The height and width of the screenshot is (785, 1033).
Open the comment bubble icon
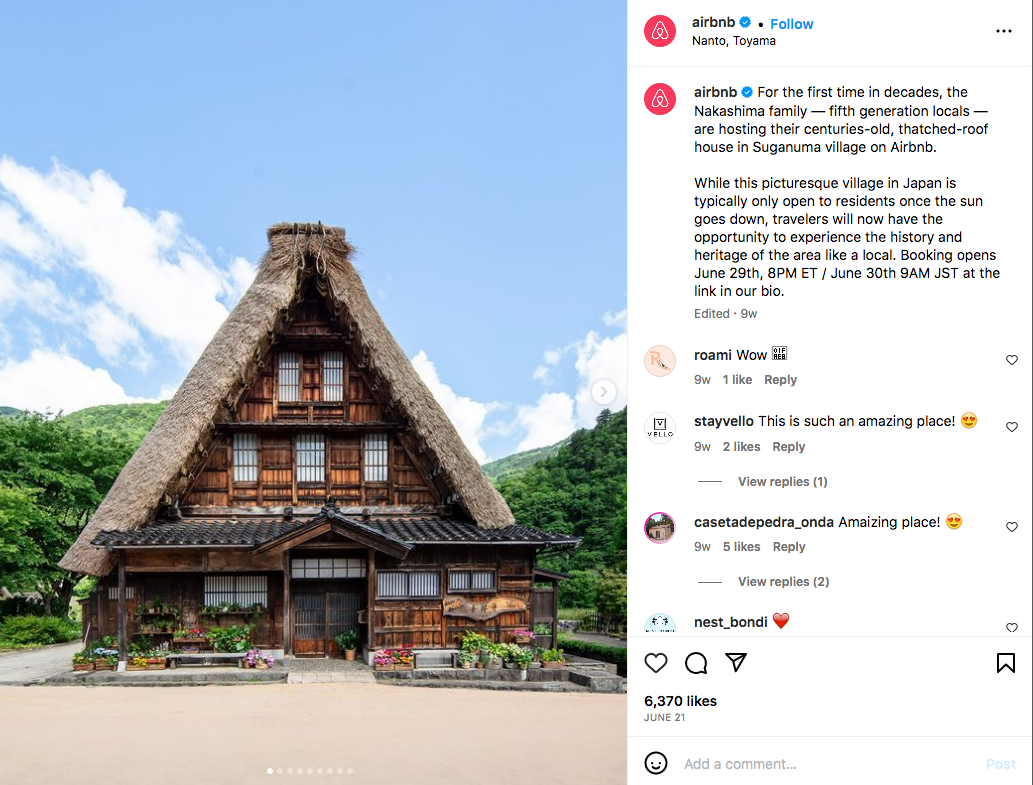click(696, 663)
